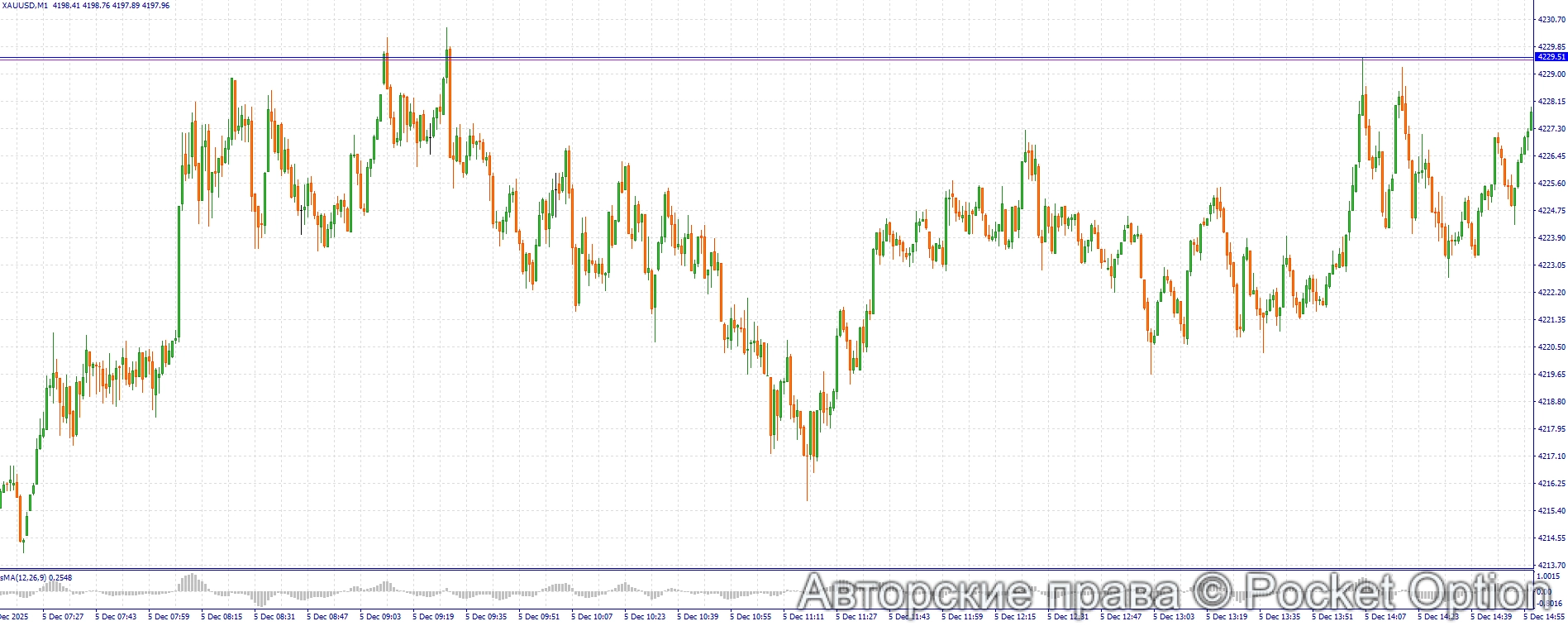Viewport: 1568px width, 626px height.
Task: Select the 5 Dec 07:27 time label
Action: tap(63, 617)
